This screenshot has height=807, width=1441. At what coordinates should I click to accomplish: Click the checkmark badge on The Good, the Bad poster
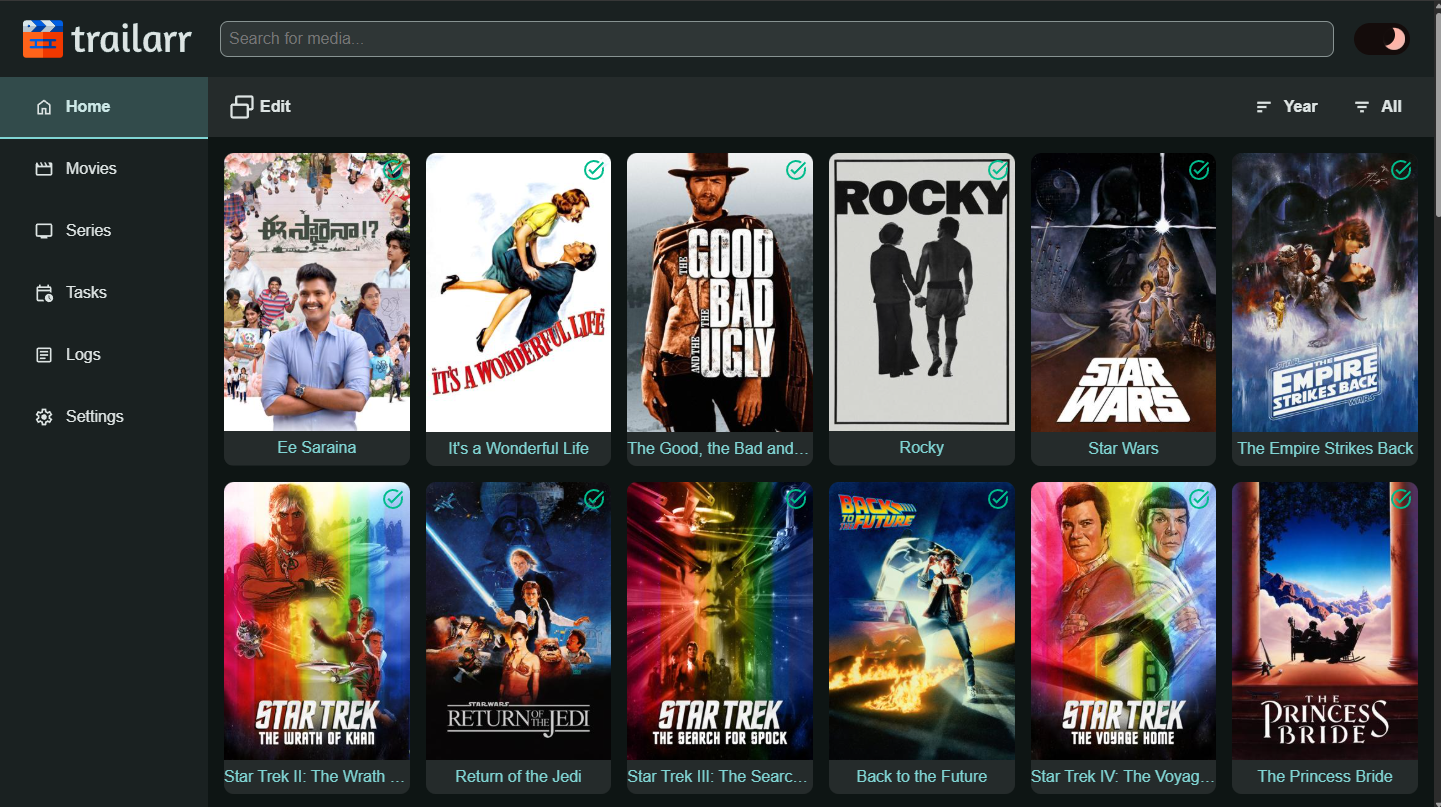796,170
